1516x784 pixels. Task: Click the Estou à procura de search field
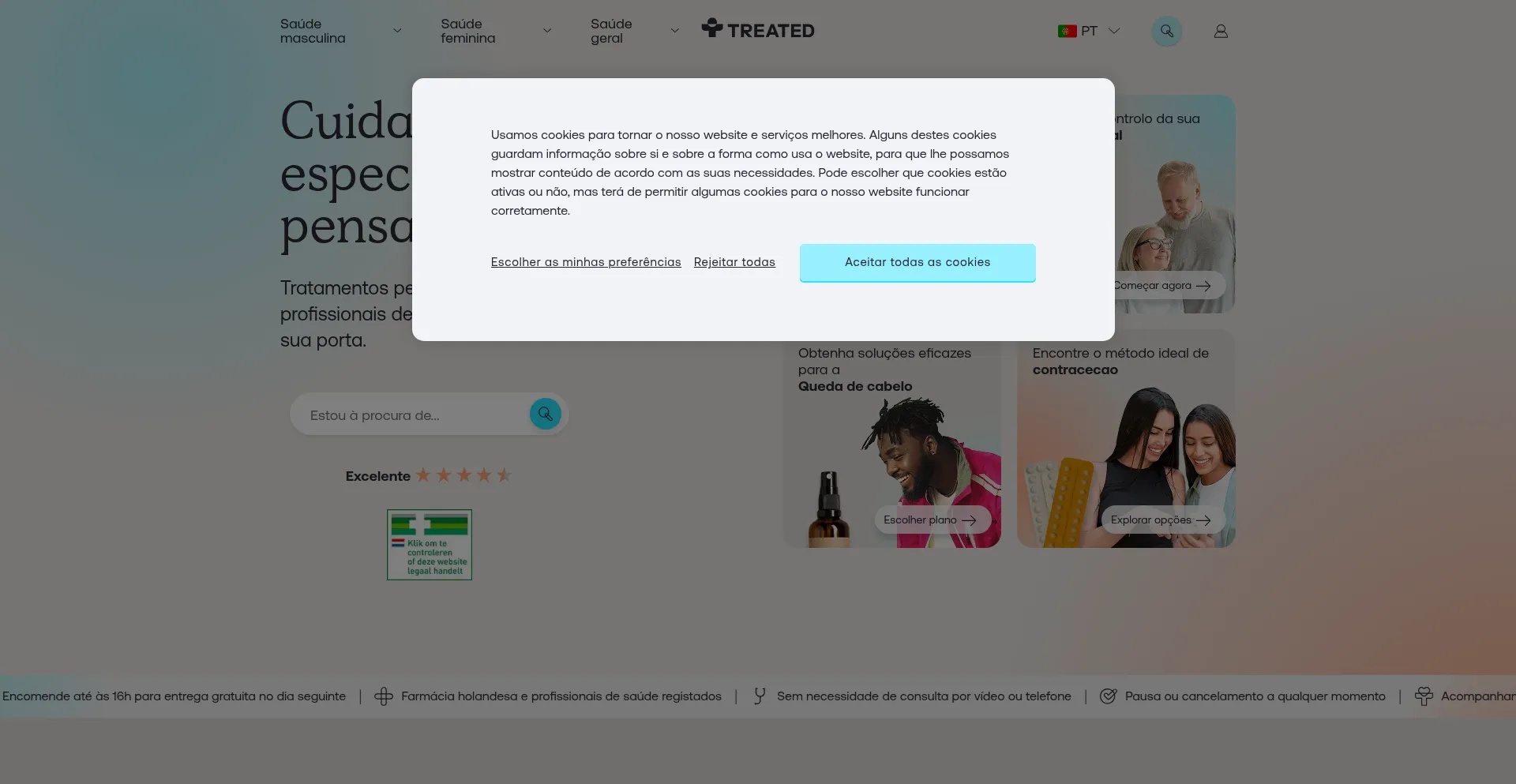click(411, 415)
